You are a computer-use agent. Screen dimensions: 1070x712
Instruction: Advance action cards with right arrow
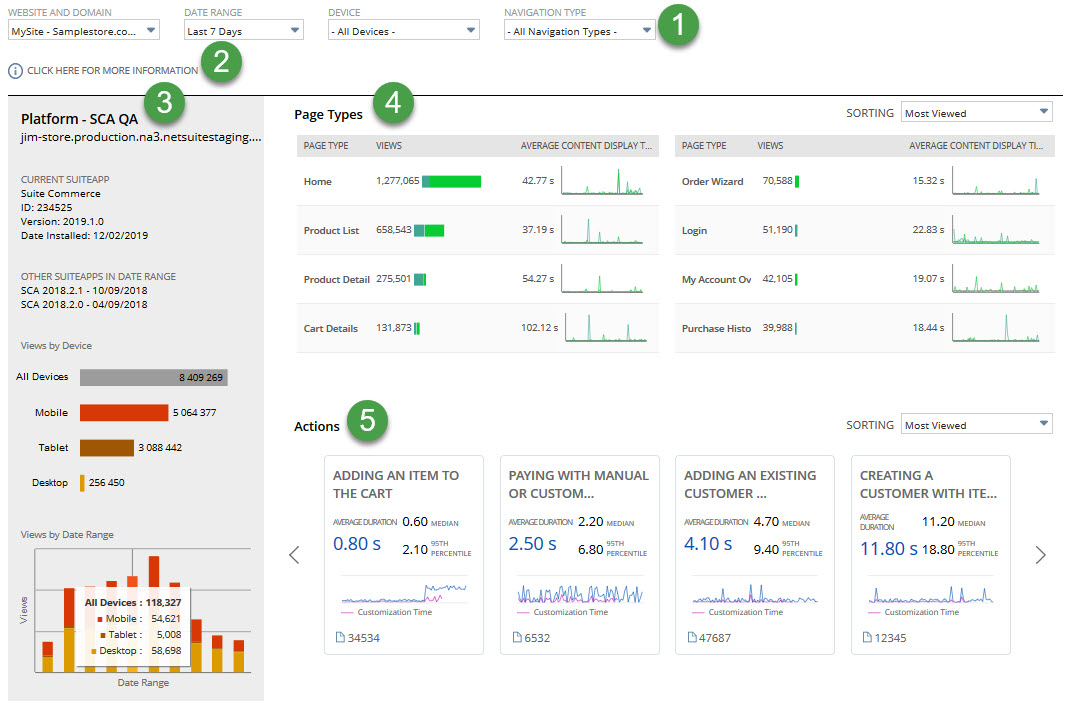pyautogui.click(x=1040, y=555)
